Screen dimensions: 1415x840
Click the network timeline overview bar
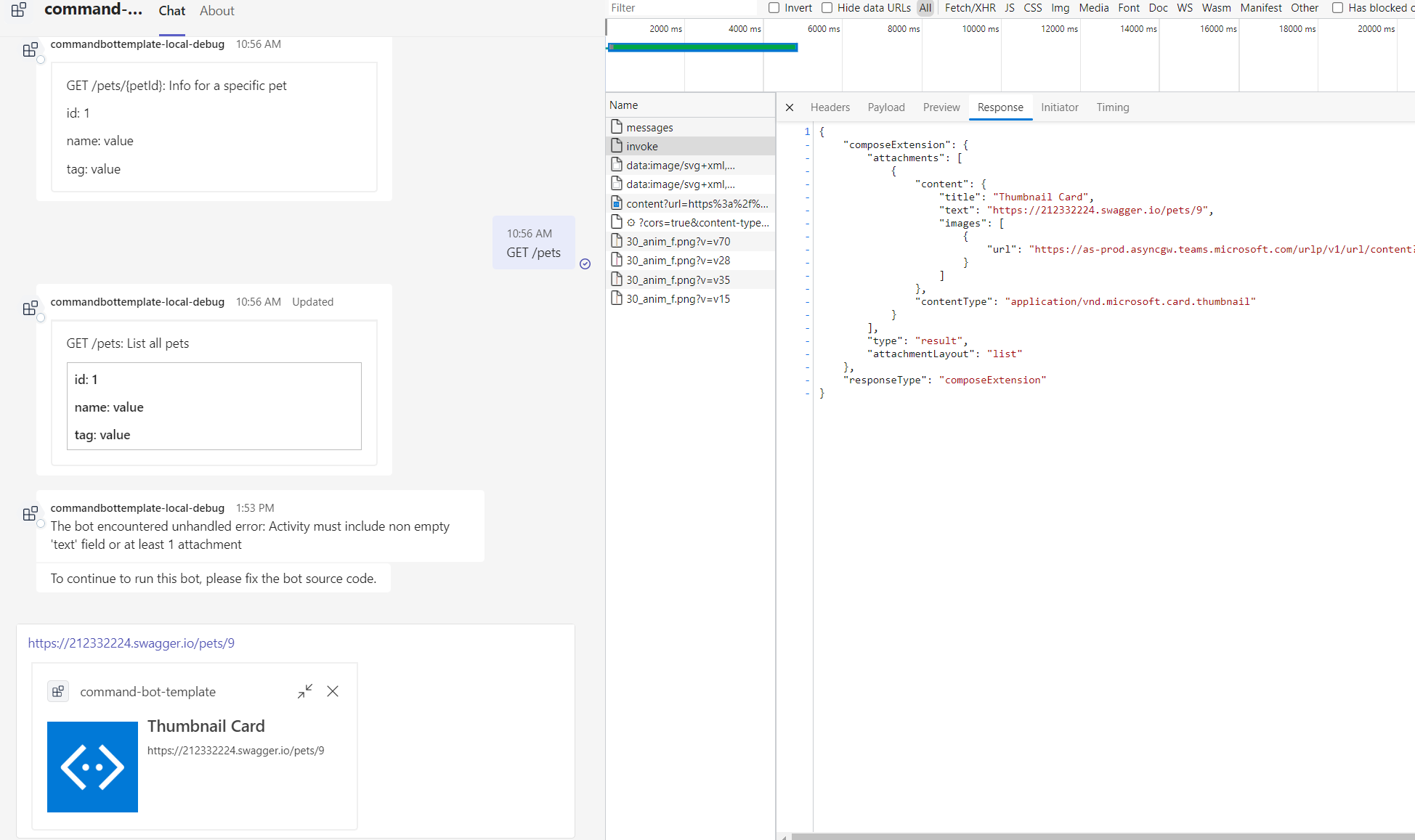703,47
